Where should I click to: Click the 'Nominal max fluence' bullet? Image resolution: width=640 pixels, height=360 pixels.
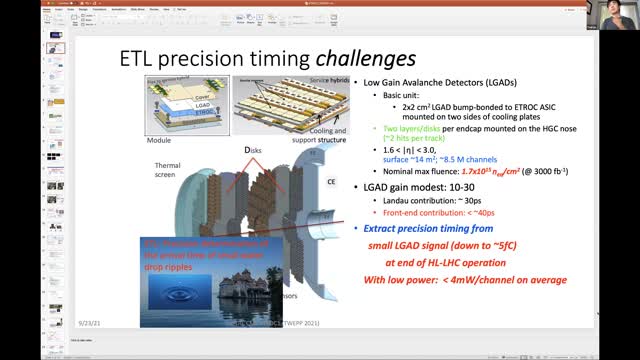coord(476,171)
